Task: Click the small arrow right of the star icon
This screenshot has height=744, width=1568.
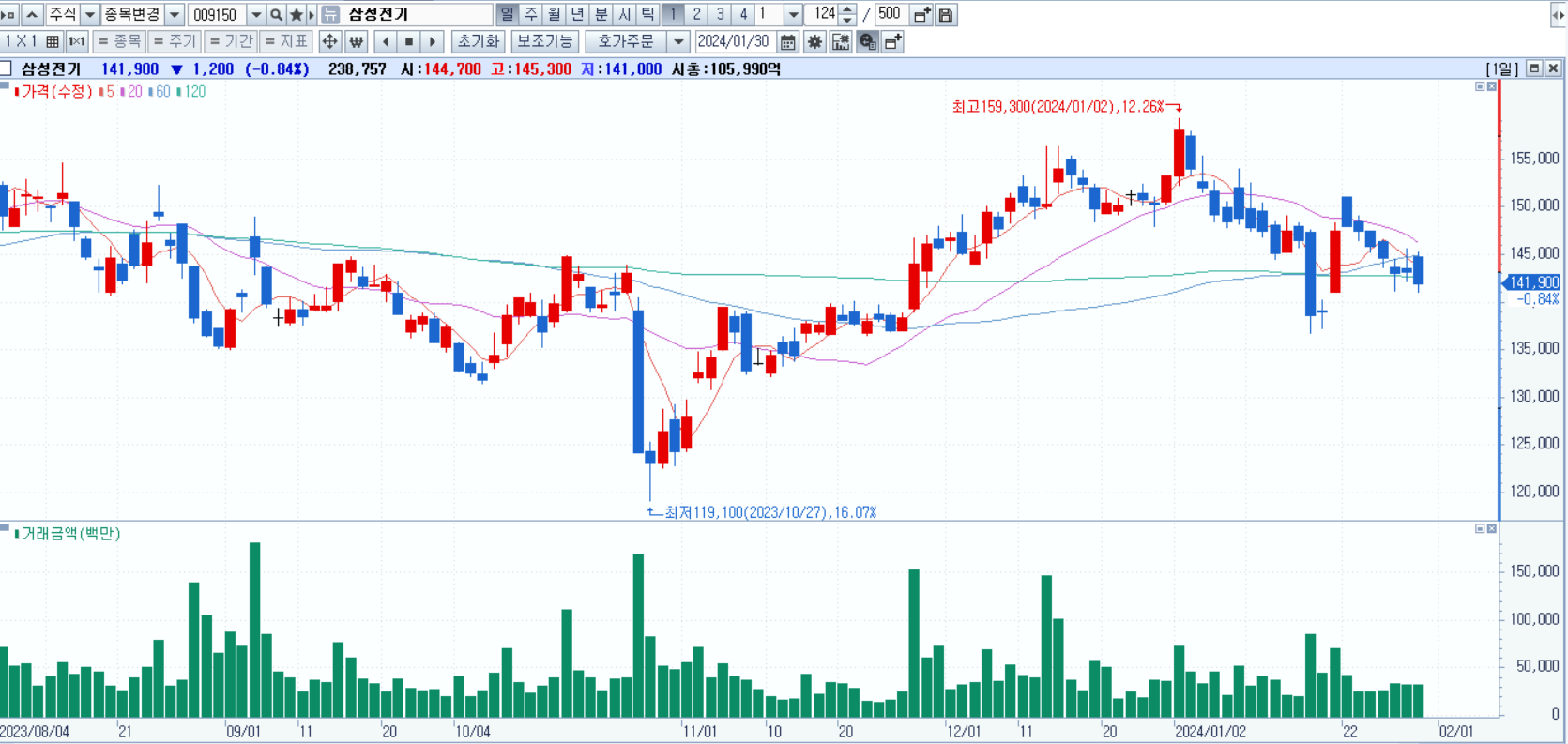Action: click(x=312, y=15)
